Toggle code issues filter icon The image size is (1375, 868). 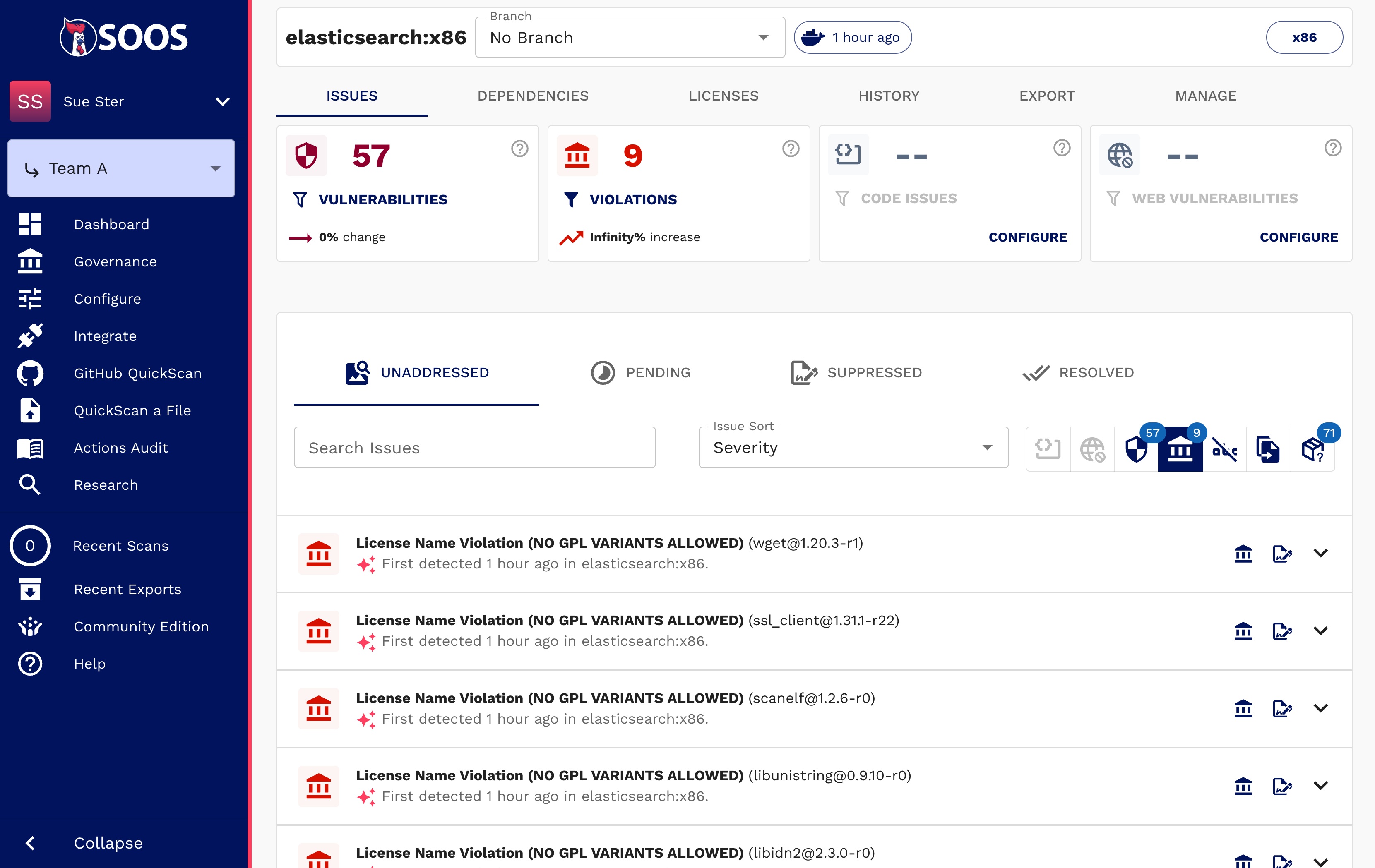coord(1048,449)
